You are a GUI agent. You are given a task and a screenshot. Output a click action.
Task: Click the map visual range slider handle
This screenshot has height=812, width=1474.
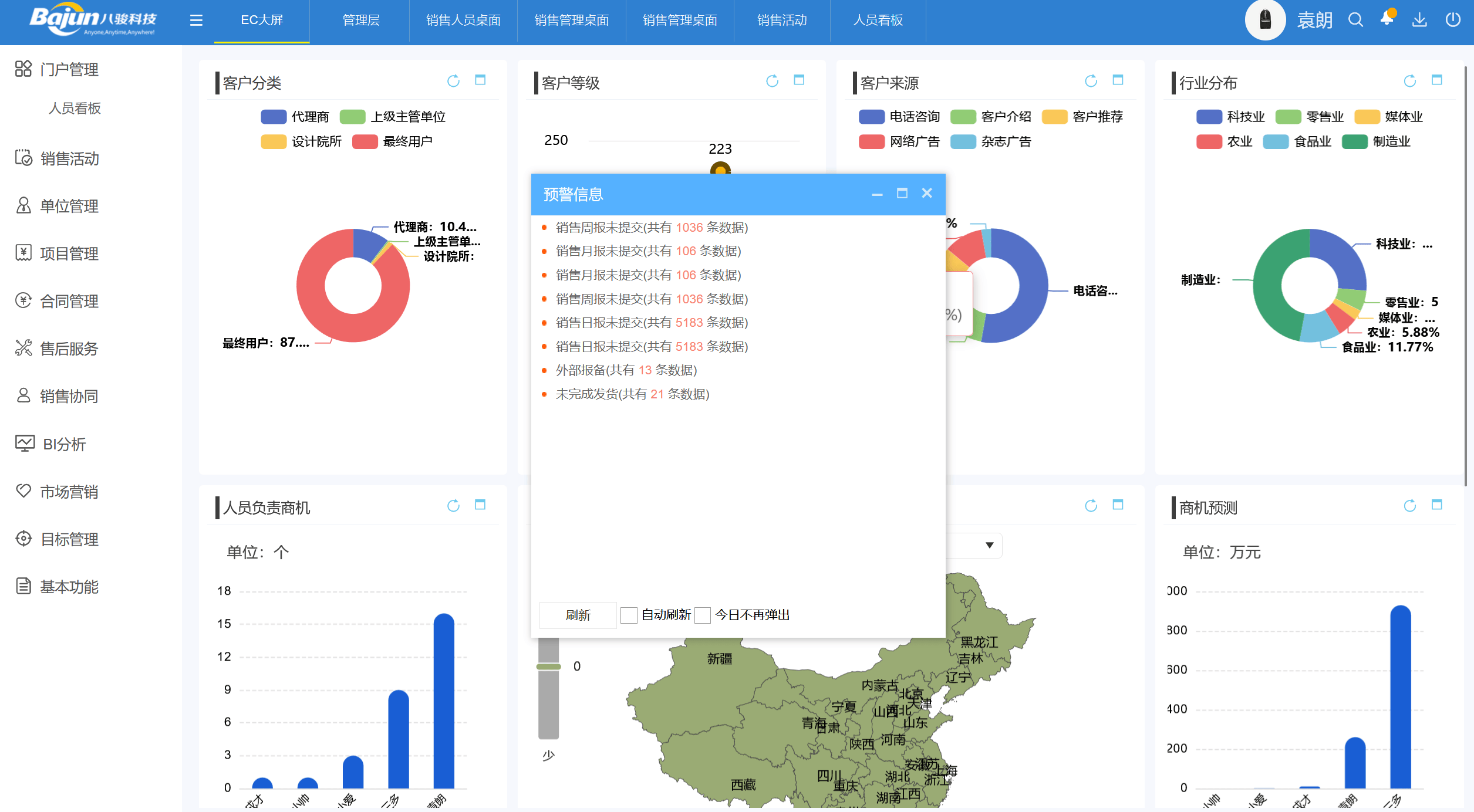(548, 666)
